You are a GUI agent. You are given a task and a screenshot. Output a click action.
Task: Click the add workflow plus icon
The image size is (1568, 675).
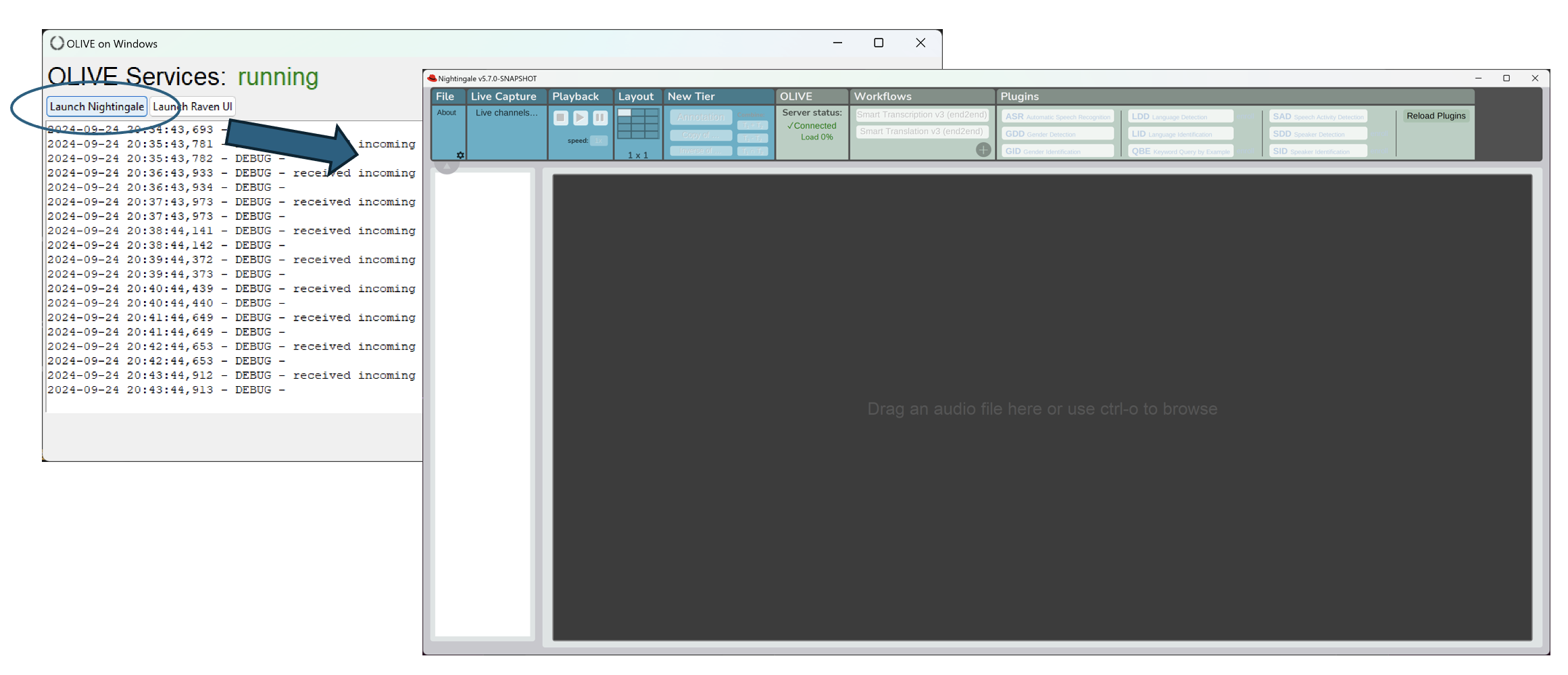coord(983,150)
